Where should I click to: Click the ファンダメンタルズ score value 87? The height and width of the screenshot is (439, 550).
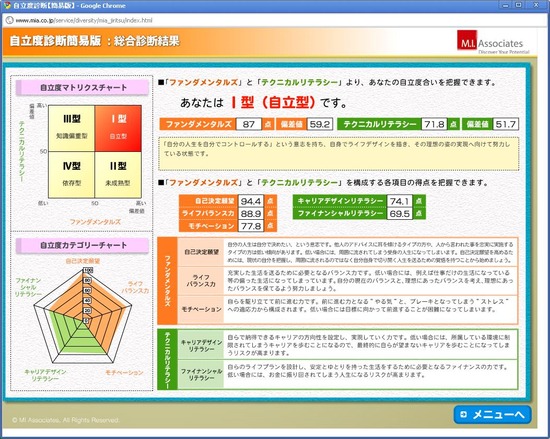[249, 124]
